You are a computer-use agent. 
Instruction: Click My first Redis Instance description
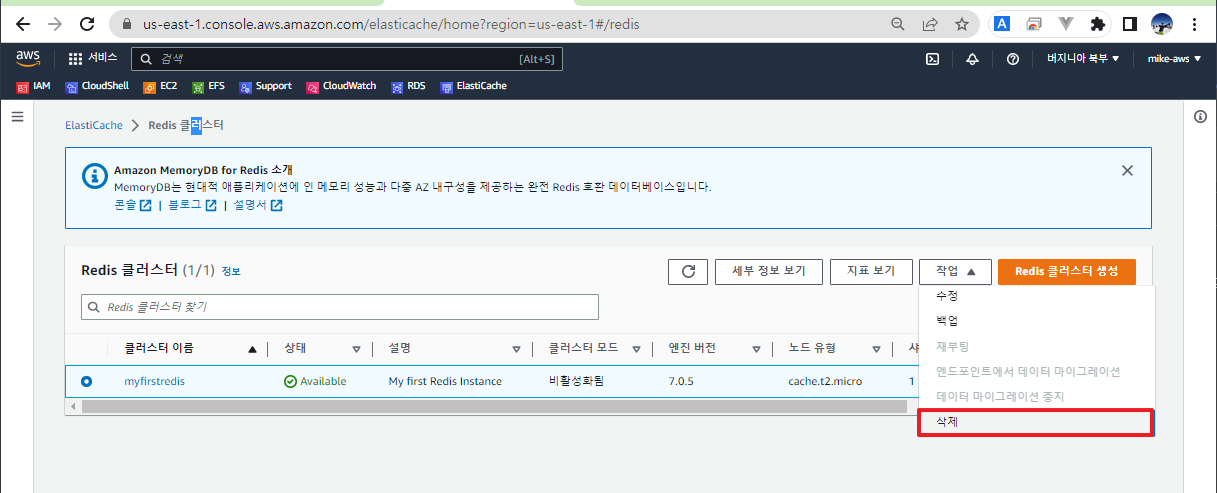point(445,381)
